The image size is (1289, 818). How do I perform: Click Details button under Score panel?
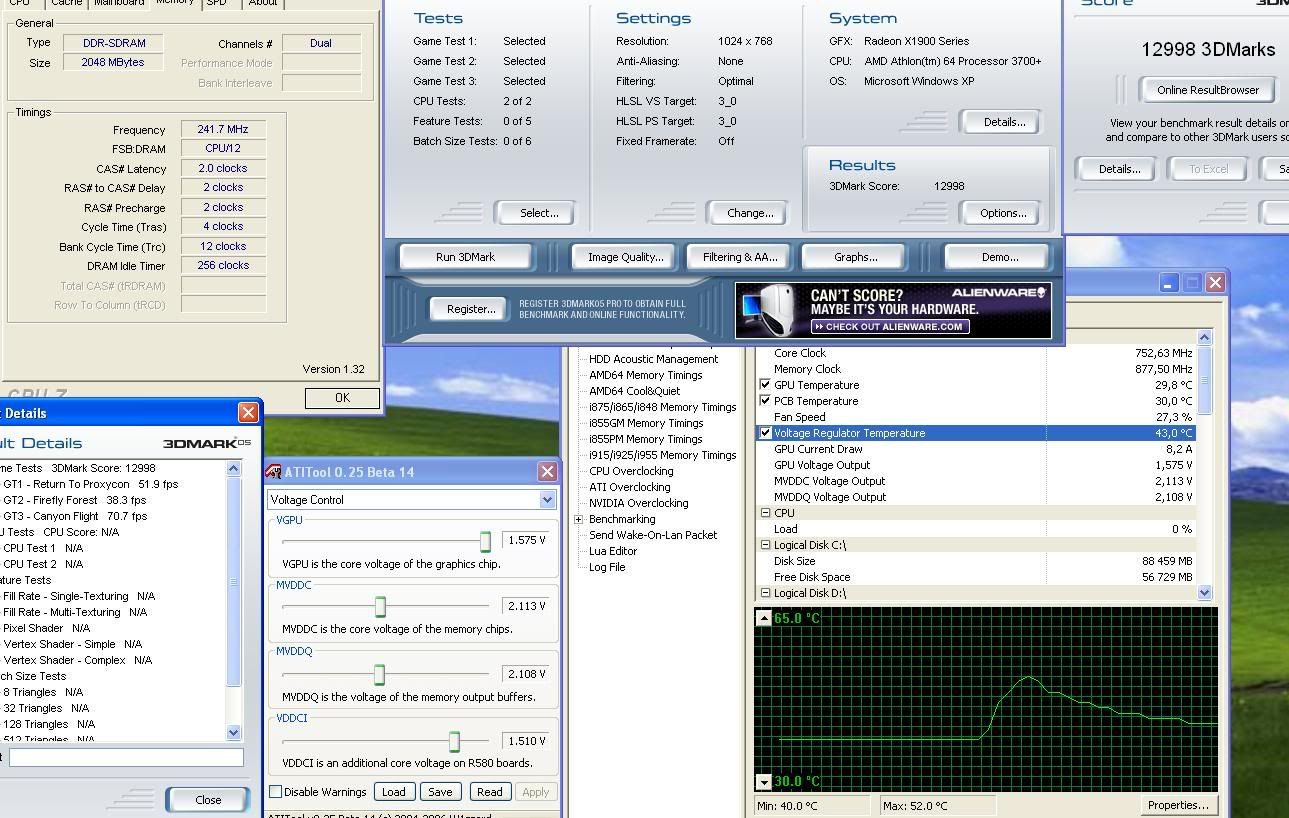point(1119,169)
